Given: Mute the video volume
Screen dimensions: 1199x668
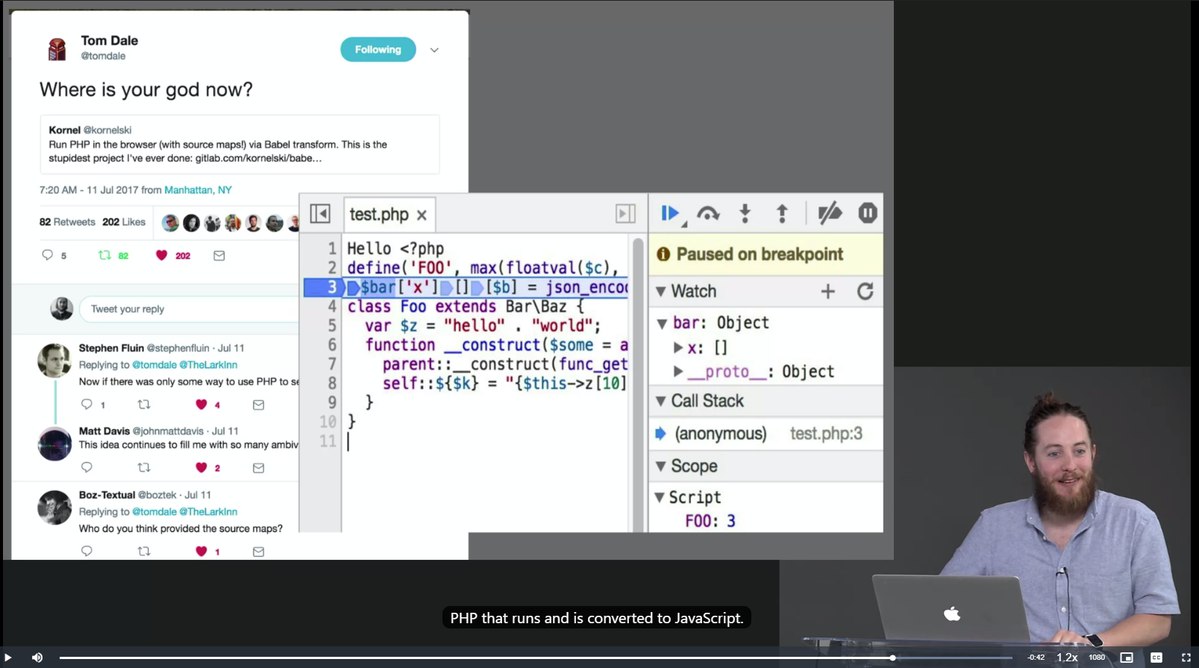Looking at the screenshot, I should (x=37, y=657).
